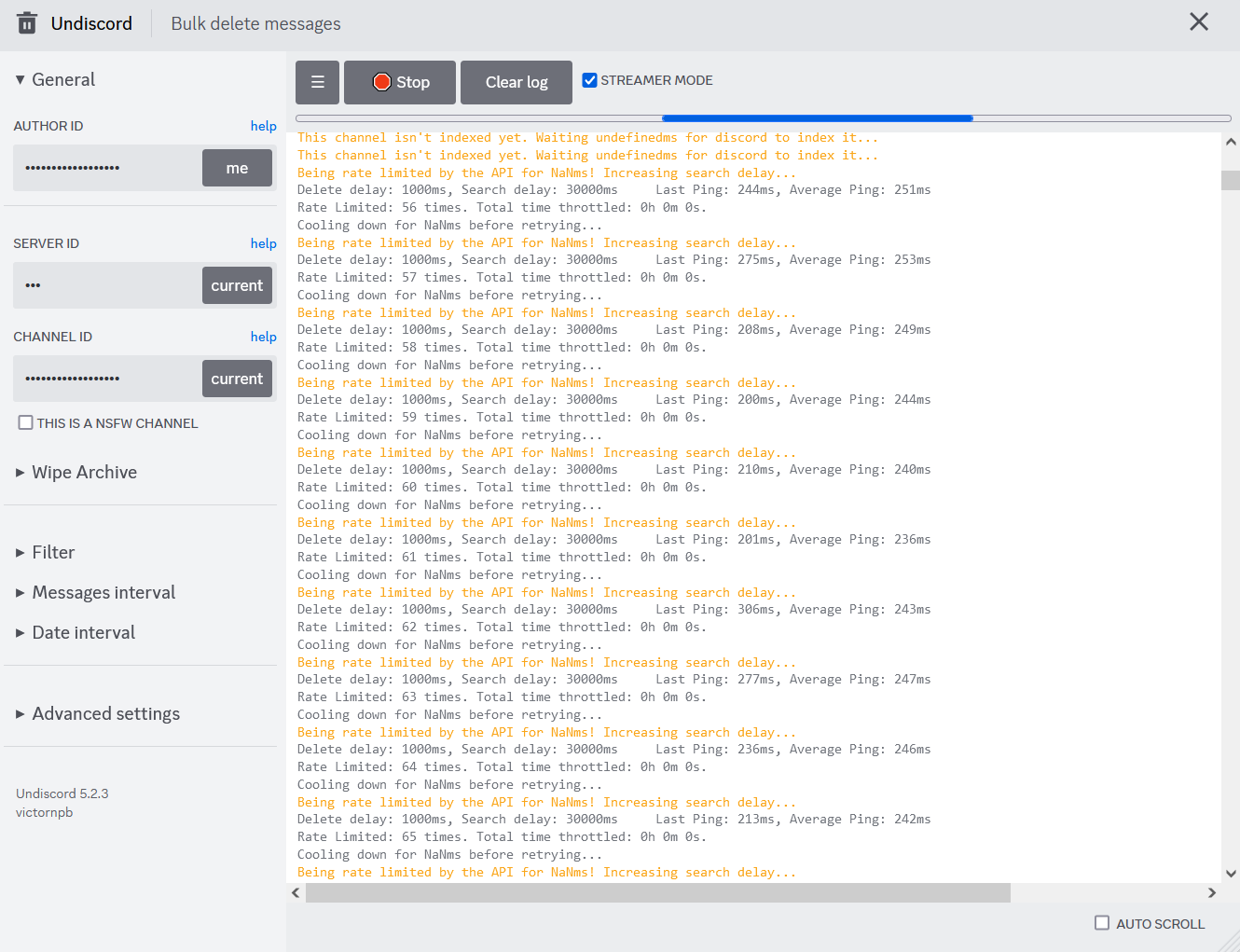Enable AUTO SCROLL
This screenshot has height=952, width=1240.
(1102, 923)
